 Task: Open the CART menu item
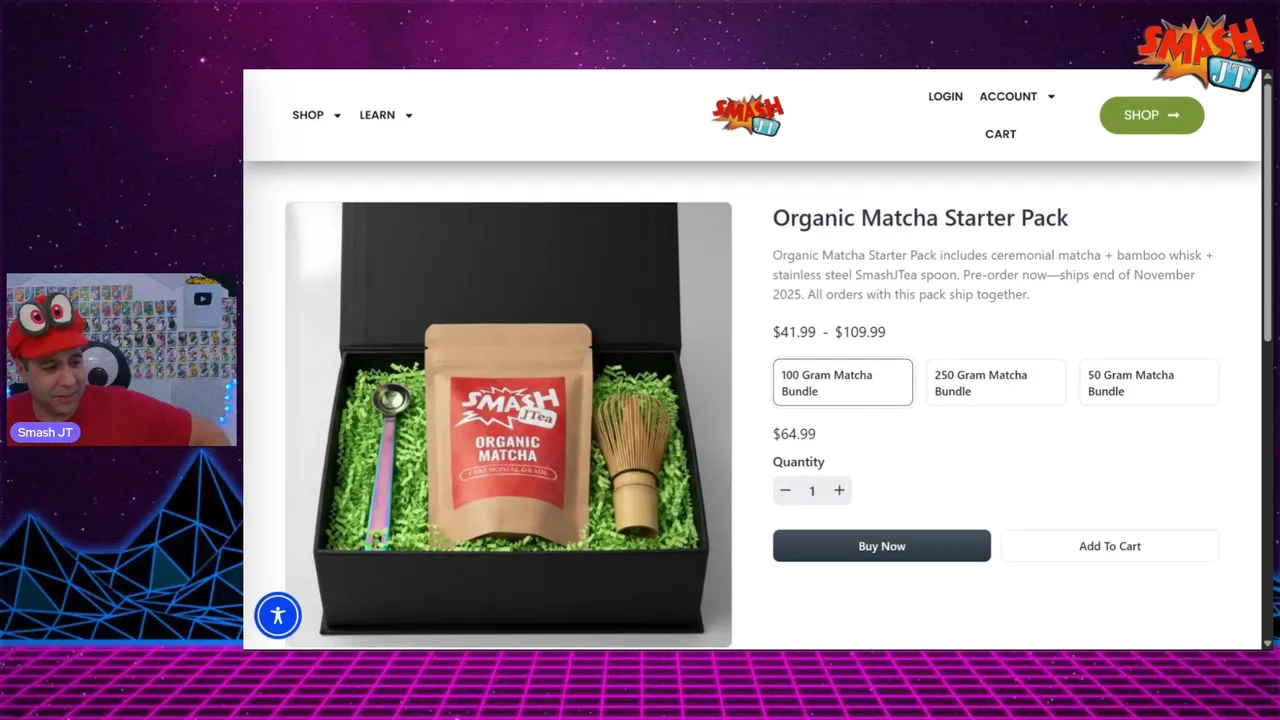tap(1000, 134)
